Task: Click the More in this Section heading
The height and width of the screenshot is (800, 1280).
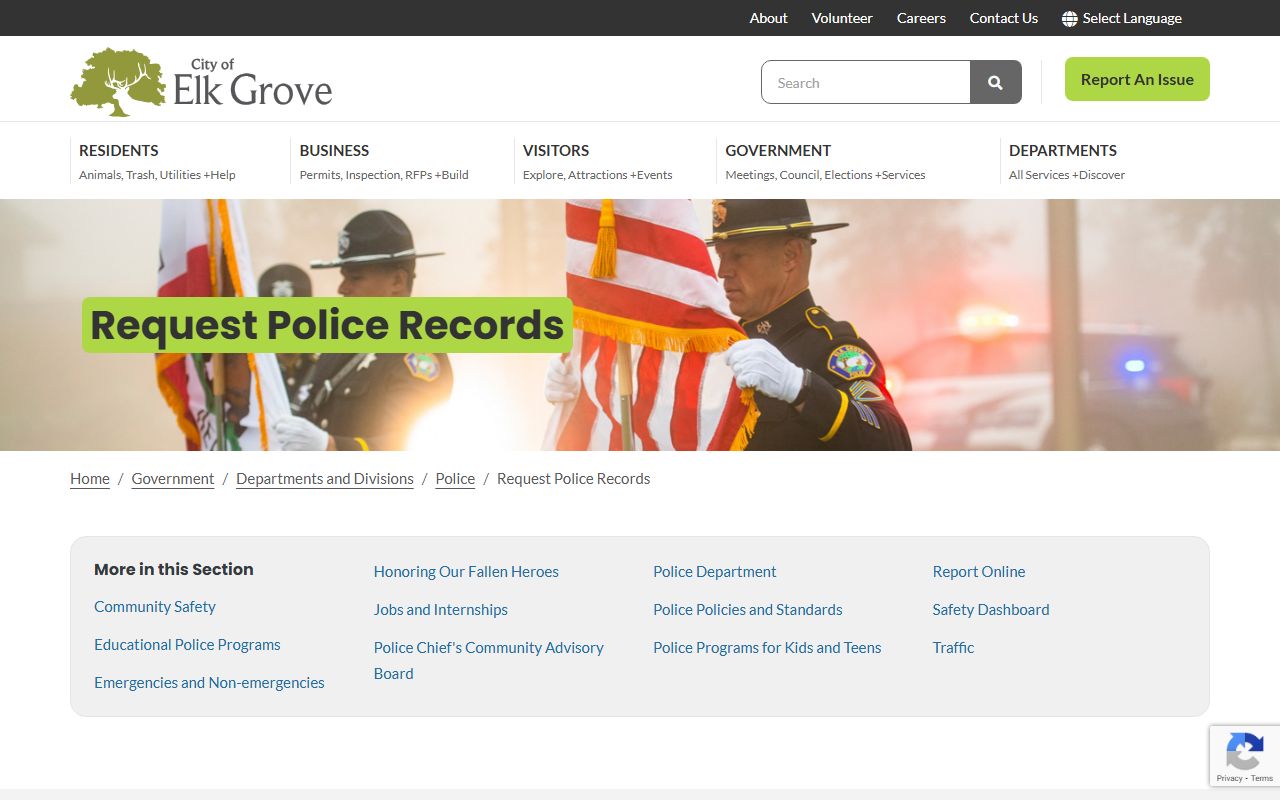Action: pos(174,569)
